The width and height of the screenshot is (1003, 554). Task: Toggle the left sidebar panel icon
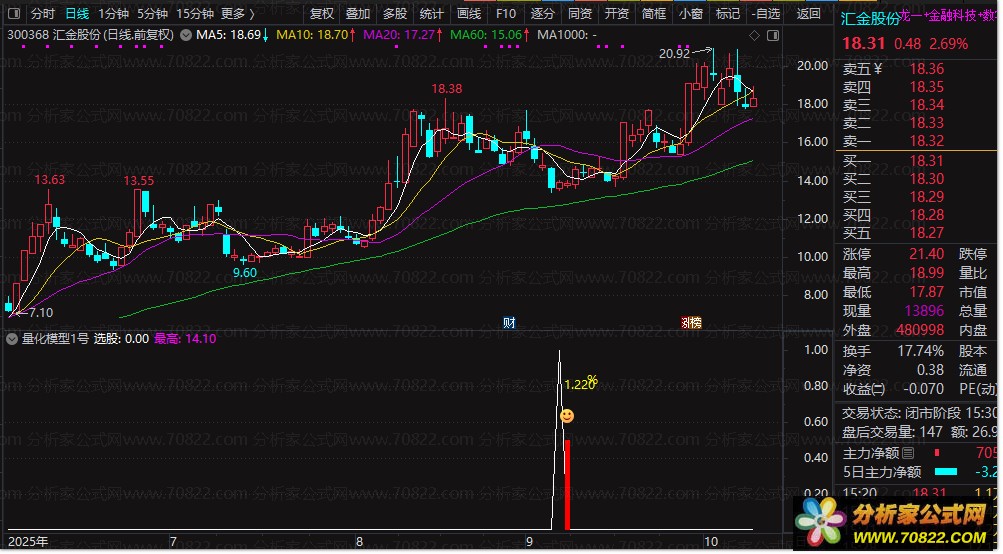click(x=13, y=14)
